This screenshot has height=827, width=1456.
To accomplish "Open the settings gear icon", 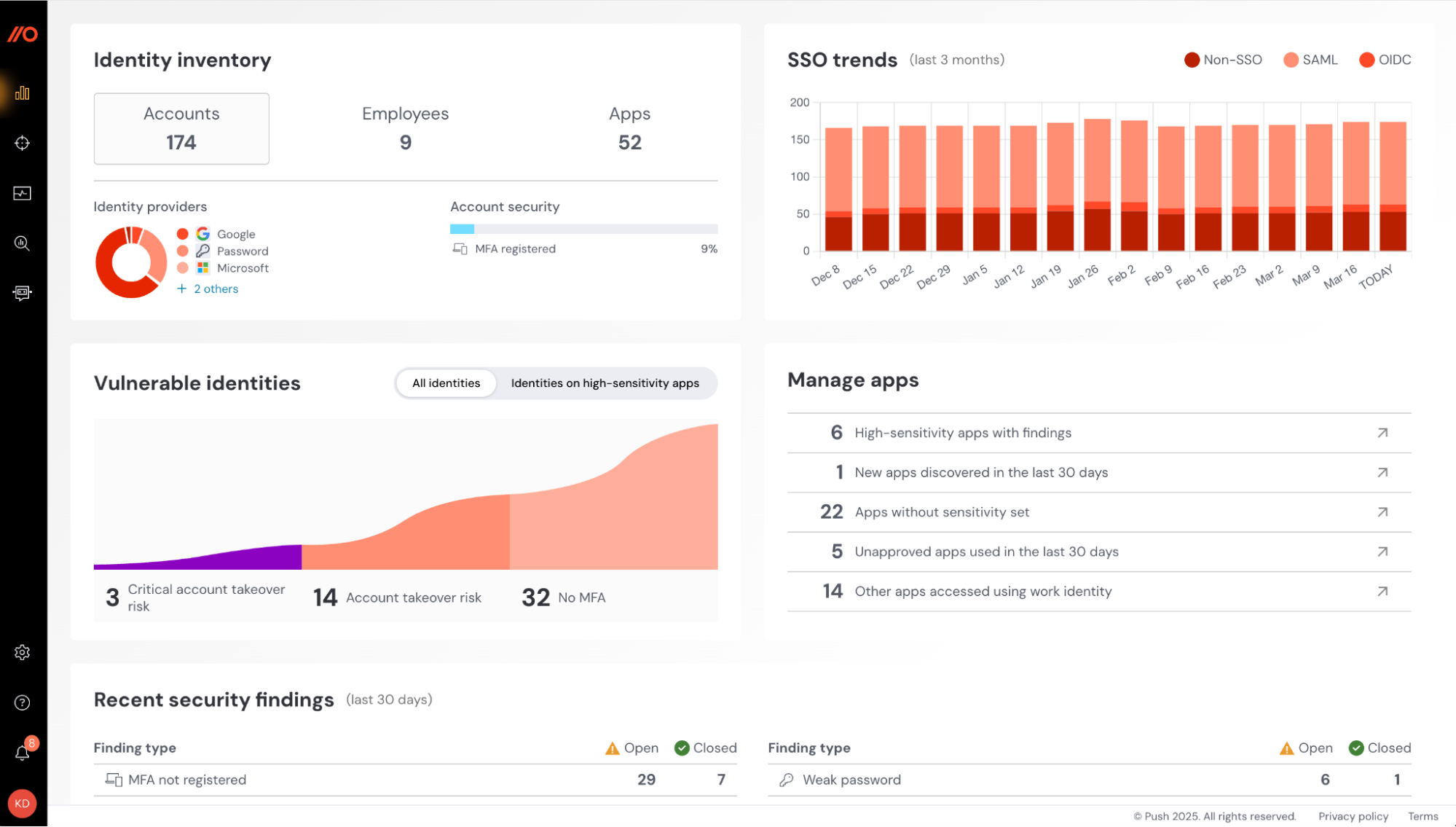I will tap(23, 652).
